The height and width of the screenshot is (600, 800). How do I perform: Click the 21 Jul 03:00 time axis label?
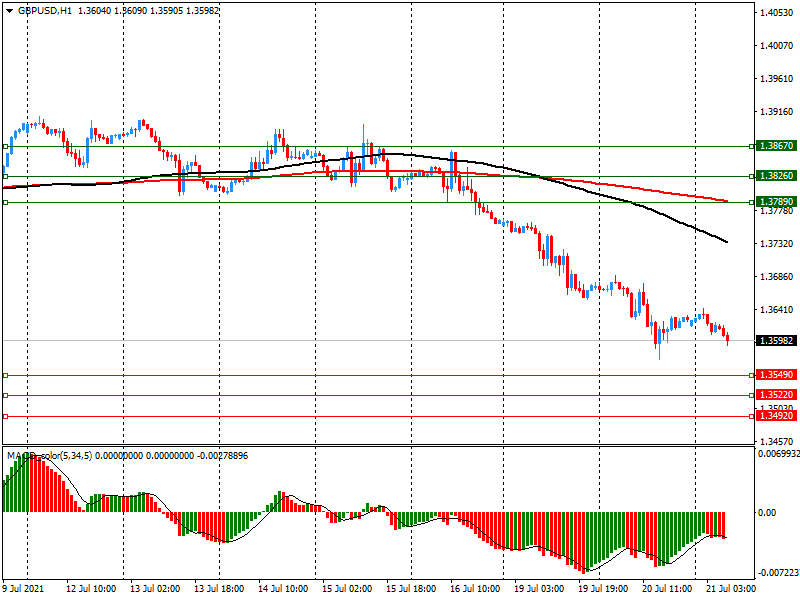[733, 589]
